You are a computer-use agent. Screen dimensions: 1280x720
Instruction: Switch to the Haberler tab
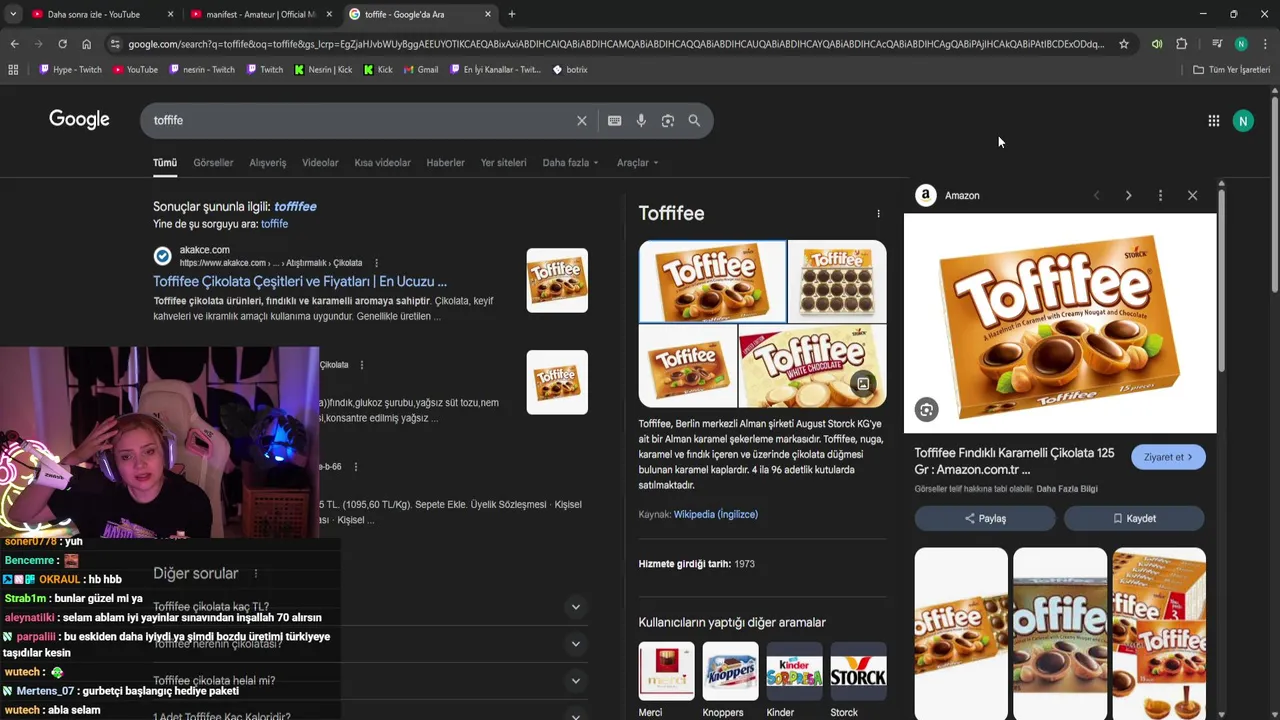[445, 163]
